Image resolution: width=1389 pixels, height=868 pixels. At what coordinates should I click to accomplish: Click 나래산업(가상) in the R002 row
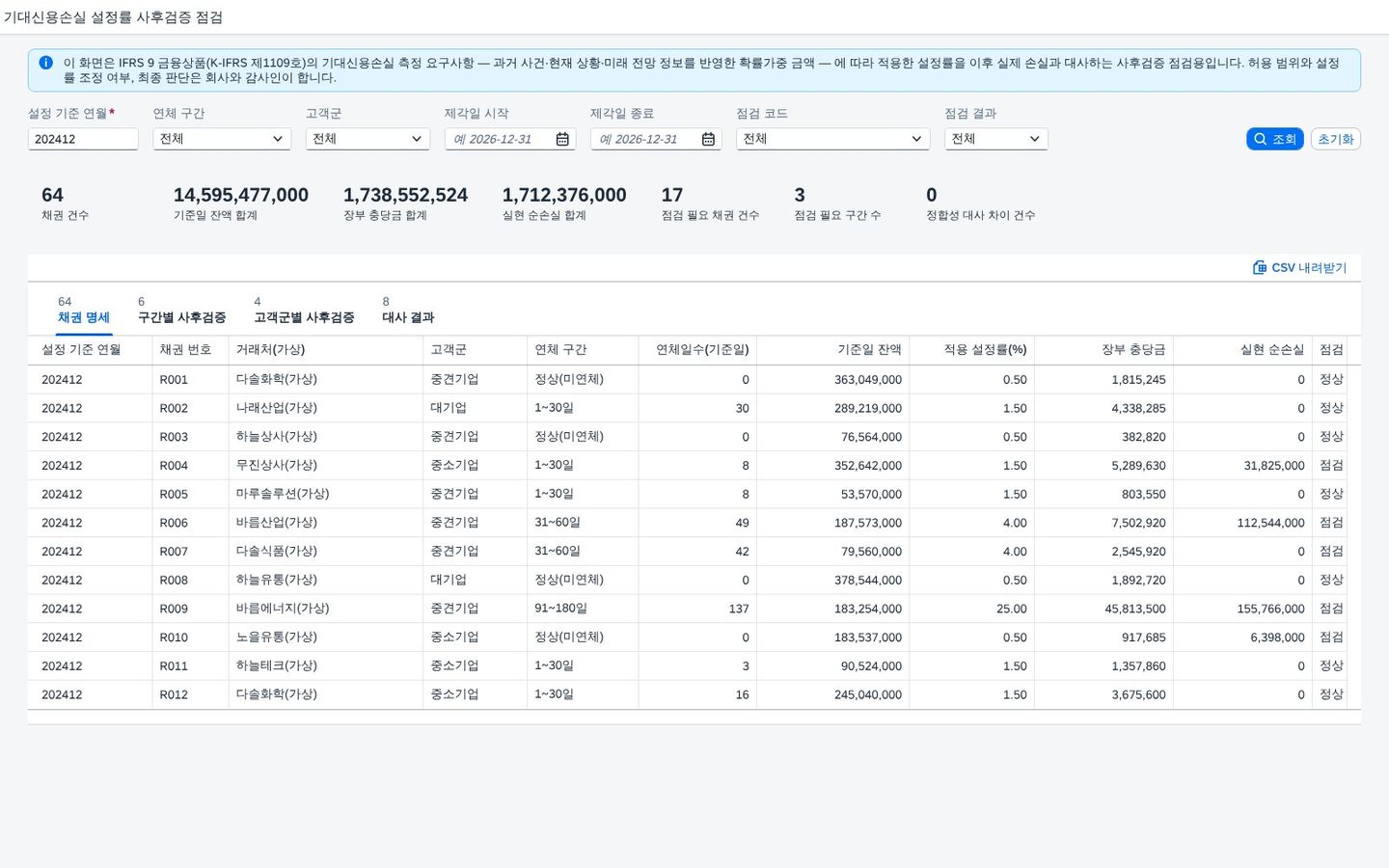(277, 408)
